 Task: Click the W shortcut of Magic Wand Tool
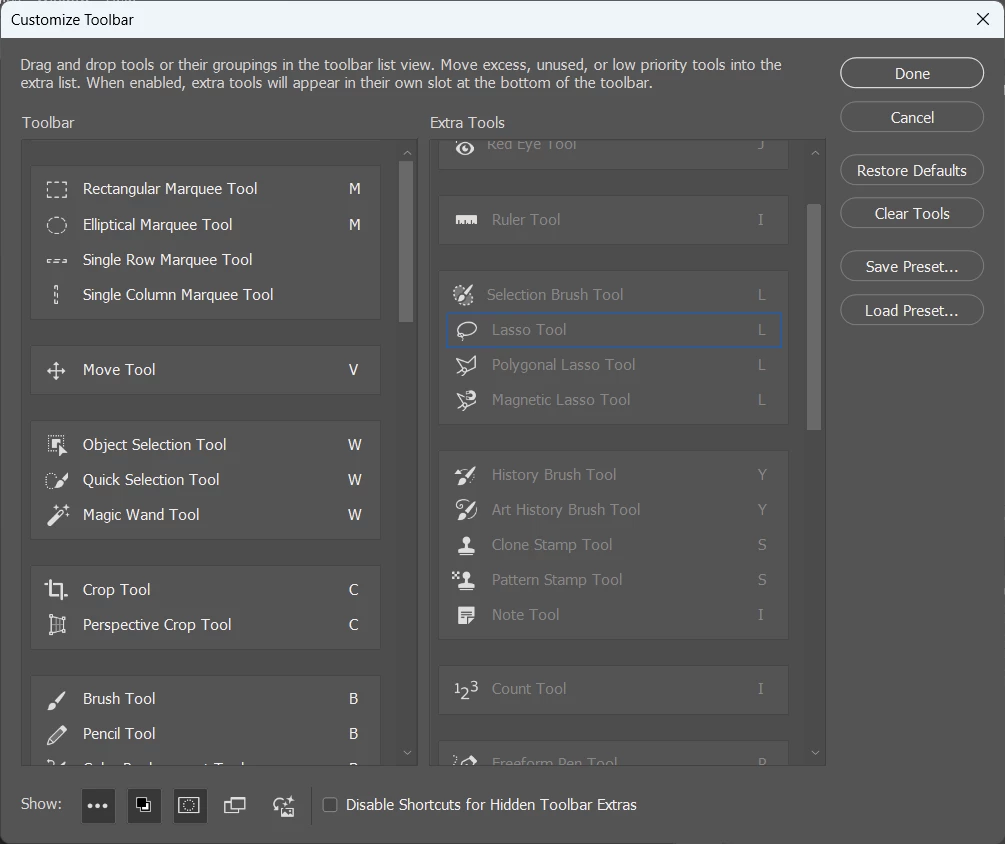(x=354, y=515)
